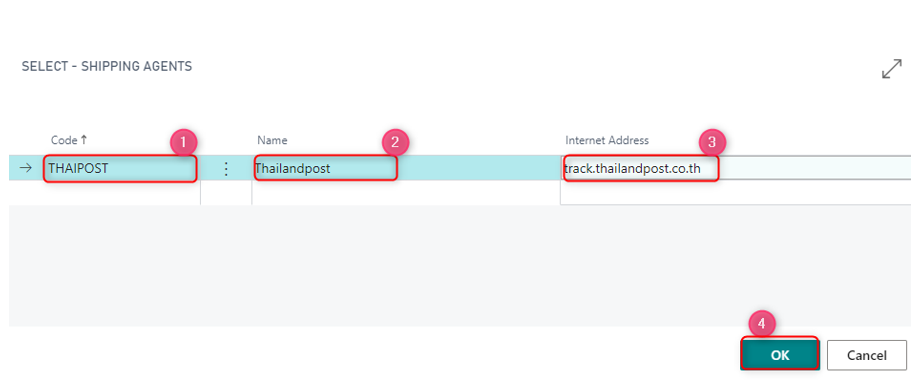This screenshot has height=388, width=922.
Task: Open the Name column header menu
Action: (x=272, y=140)
